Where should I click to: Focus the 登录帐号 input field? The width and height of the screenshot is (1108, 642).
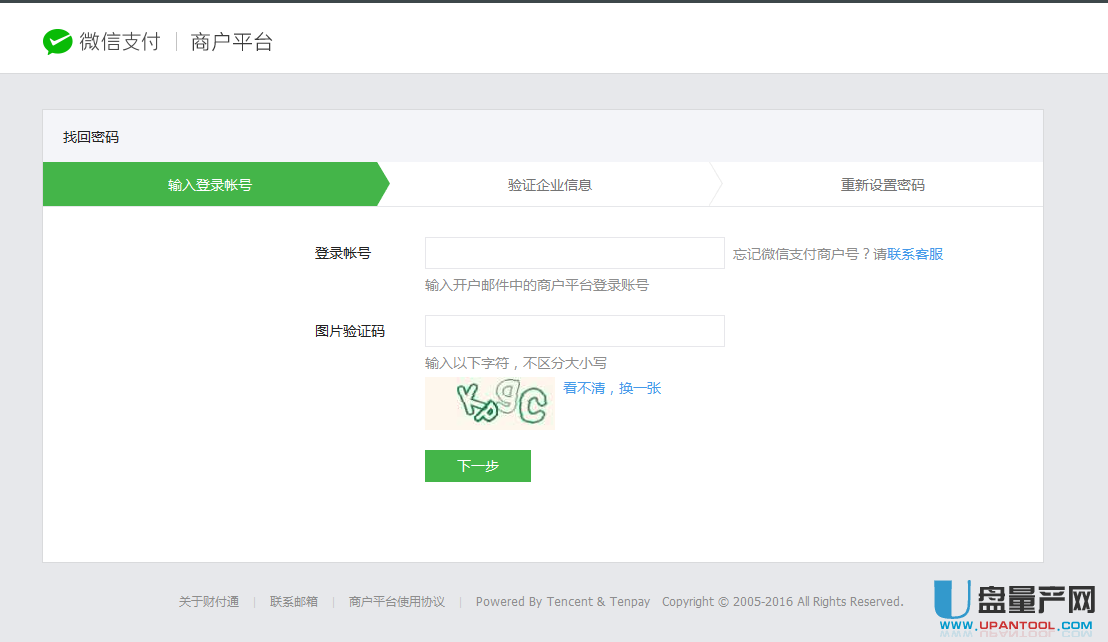coord(574,253)
